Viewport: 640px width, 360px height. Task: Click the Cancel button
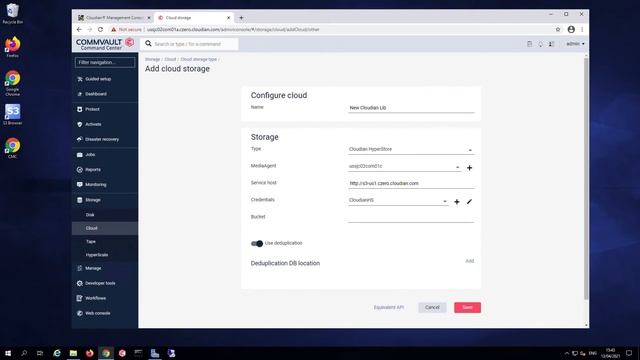click(432, 307)
